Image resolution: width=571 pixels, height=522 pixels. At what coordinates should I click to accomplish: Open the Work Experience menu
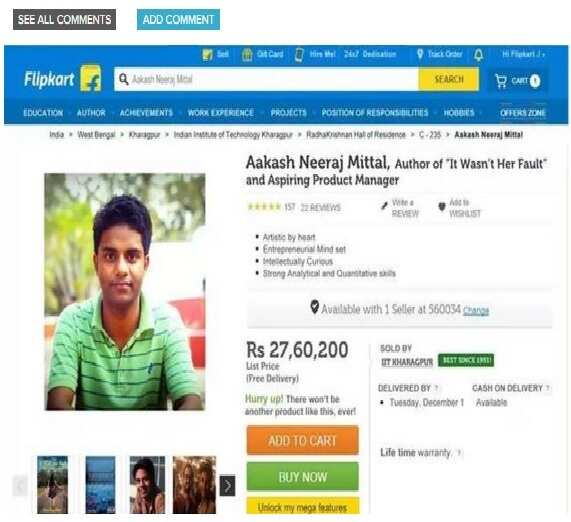pos(221,113)
